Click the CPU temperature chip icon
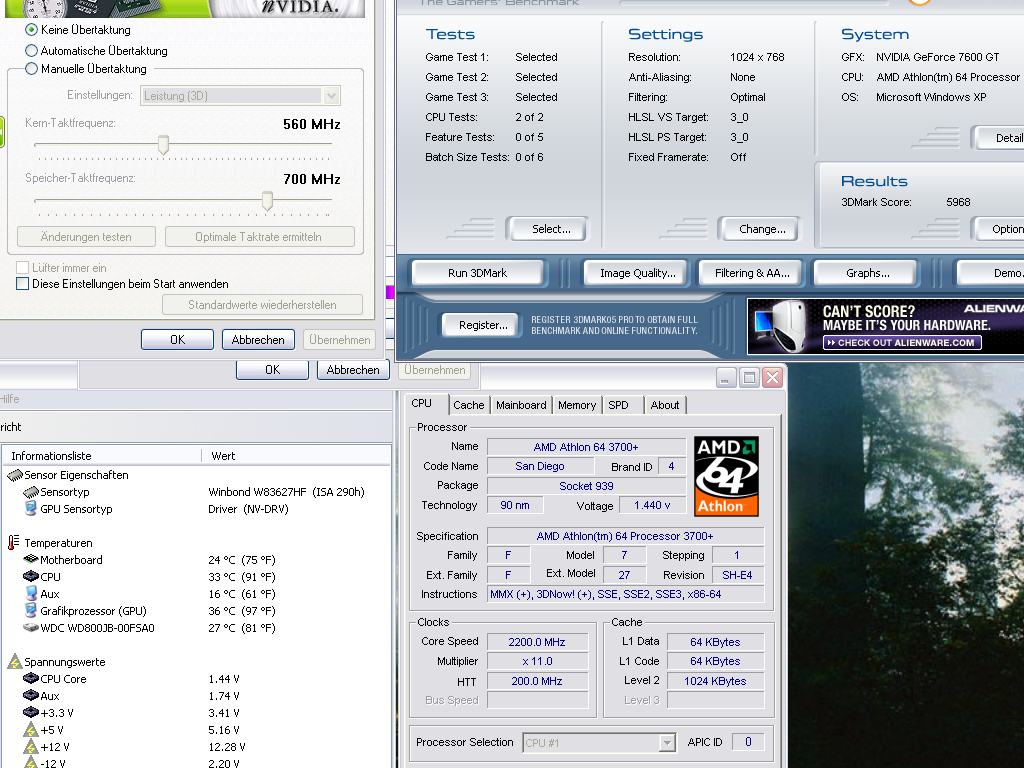The width and height of the screenshot is (1024, 768). pyautogui.click(x=31, y=576)
